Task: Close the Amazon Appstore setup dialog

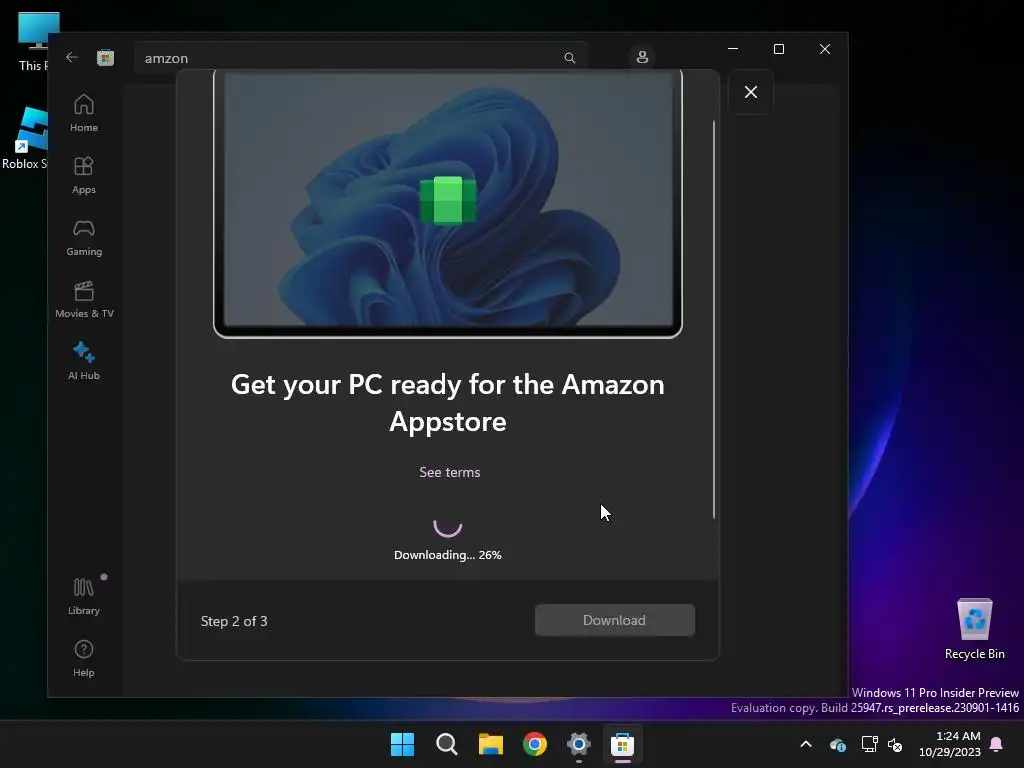Action: point(751,92)
